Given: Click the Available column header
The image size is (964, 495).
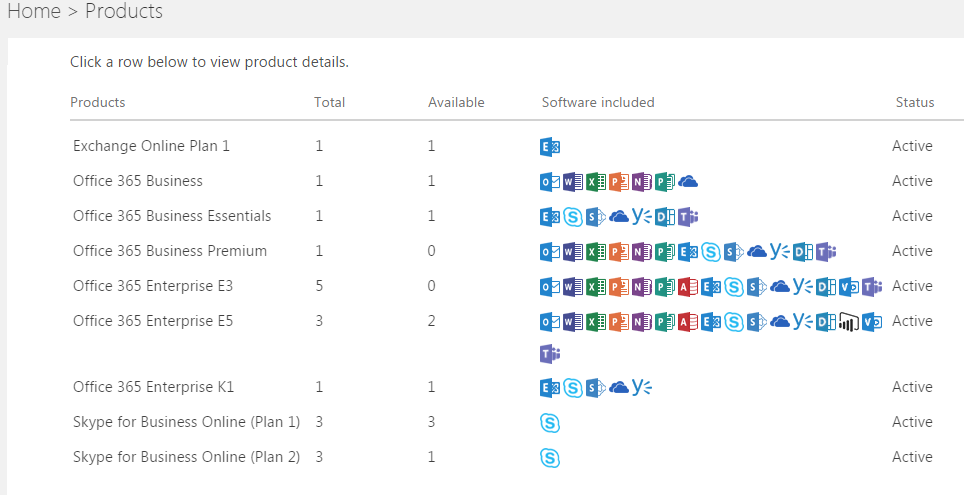Looking at the screenshot, I should tap(456, 102).
